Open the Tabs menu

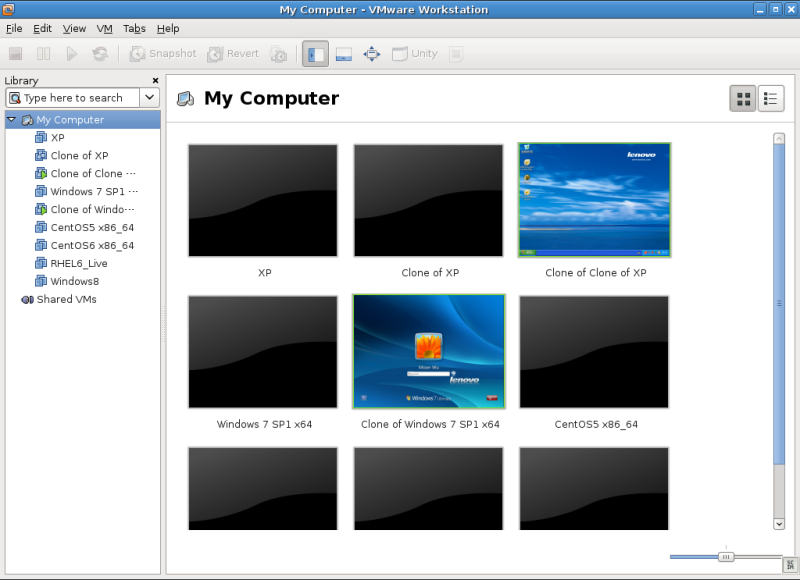(x=134, y=29)
